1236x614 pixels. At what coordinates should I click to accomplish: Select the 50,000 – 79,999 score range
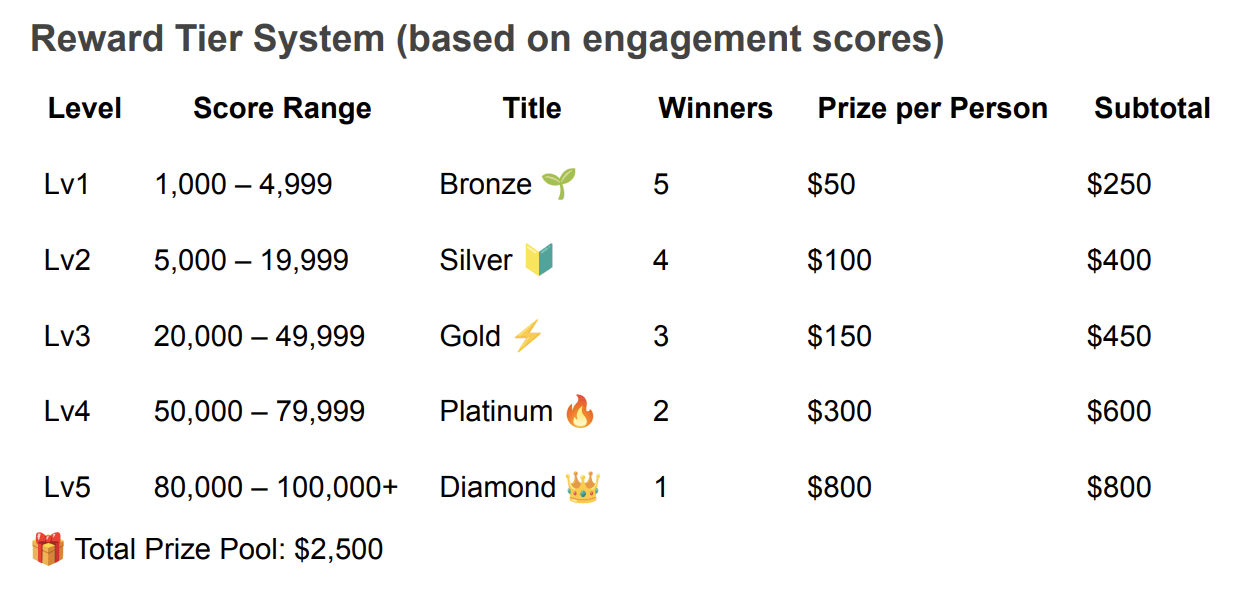(259, 411)
